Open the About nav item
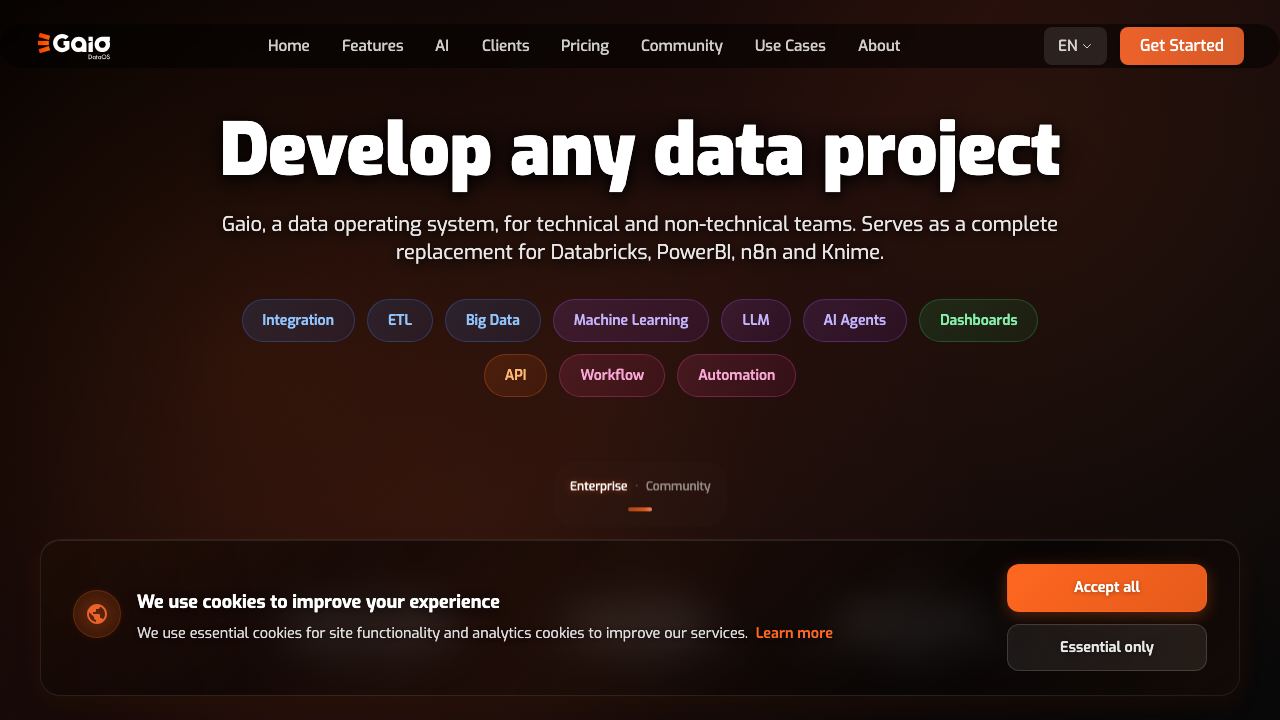 879,46
